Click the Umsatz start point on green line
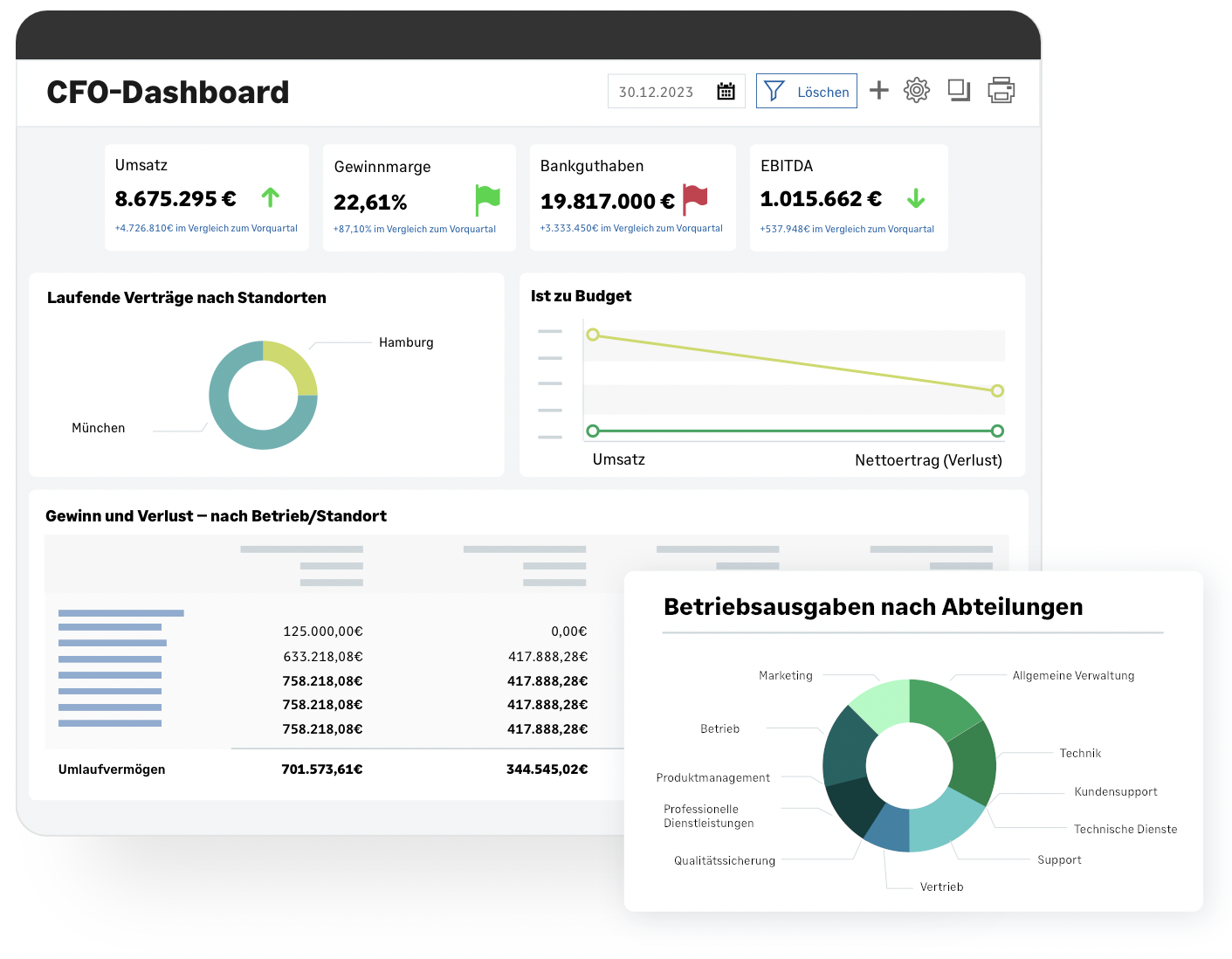 coord(593,431)
